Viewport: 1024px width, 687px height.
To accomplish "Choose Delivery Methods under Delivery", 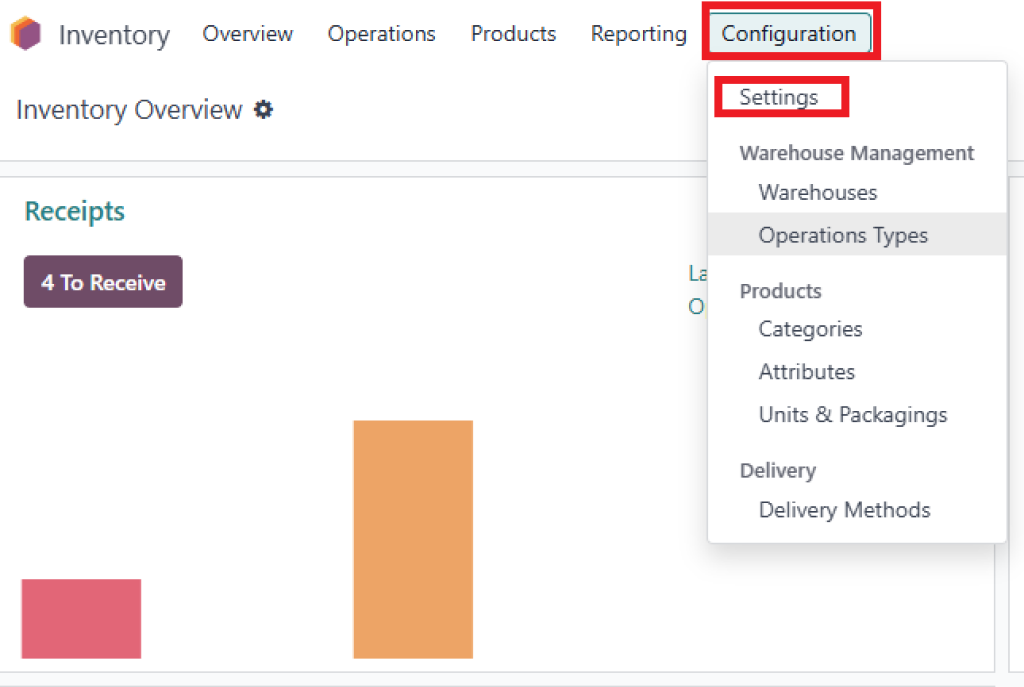I will click(x=844, y=510).
